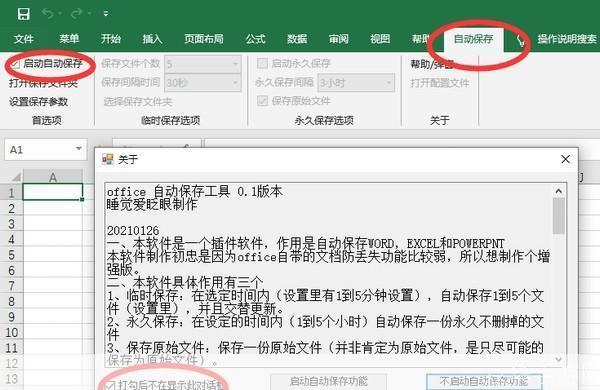Toggle 打勾后不在显示此对话框 checkbox
This screenshot has width=600, height=390.
pyautogui.click(x=110, y=385)
